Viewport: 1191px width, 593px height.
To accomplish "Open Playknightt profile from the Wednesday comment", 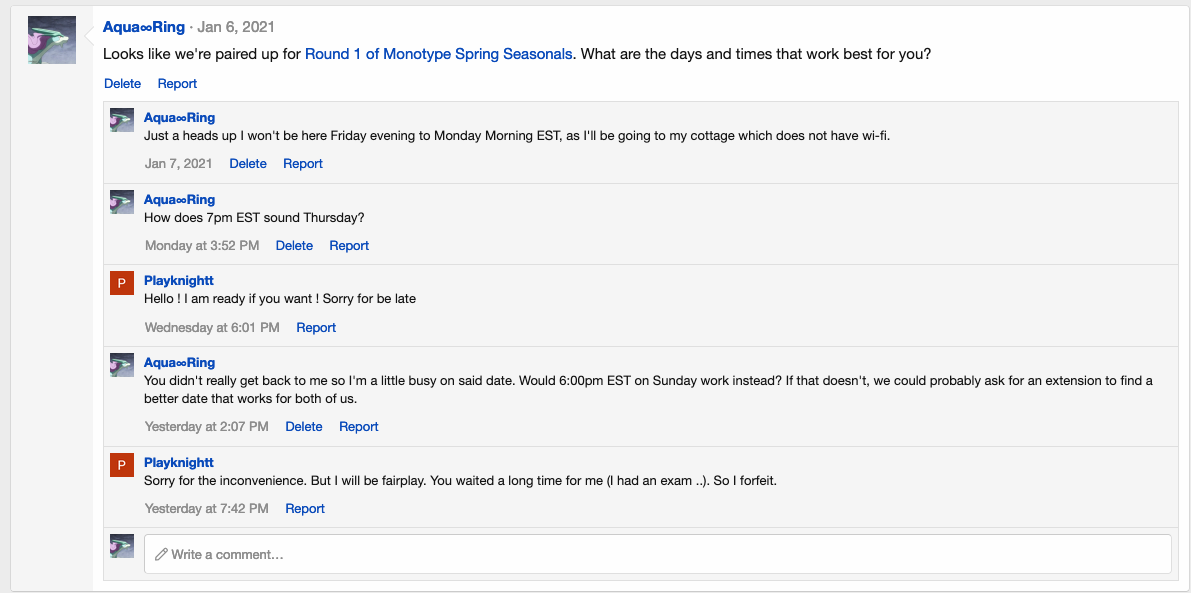I will [179, 281].
